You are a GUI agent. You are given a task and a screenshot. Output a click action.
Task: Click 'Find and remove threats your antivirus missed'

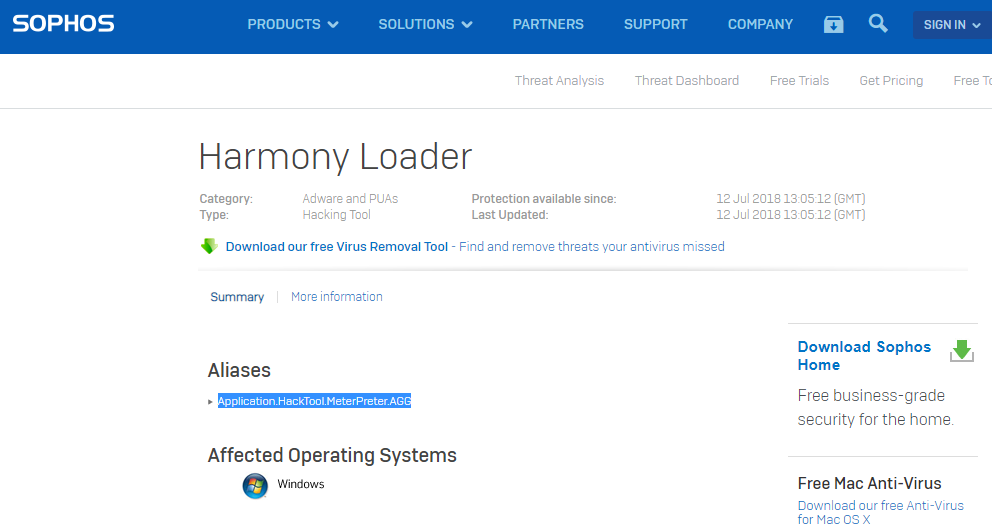click(592, 247)
